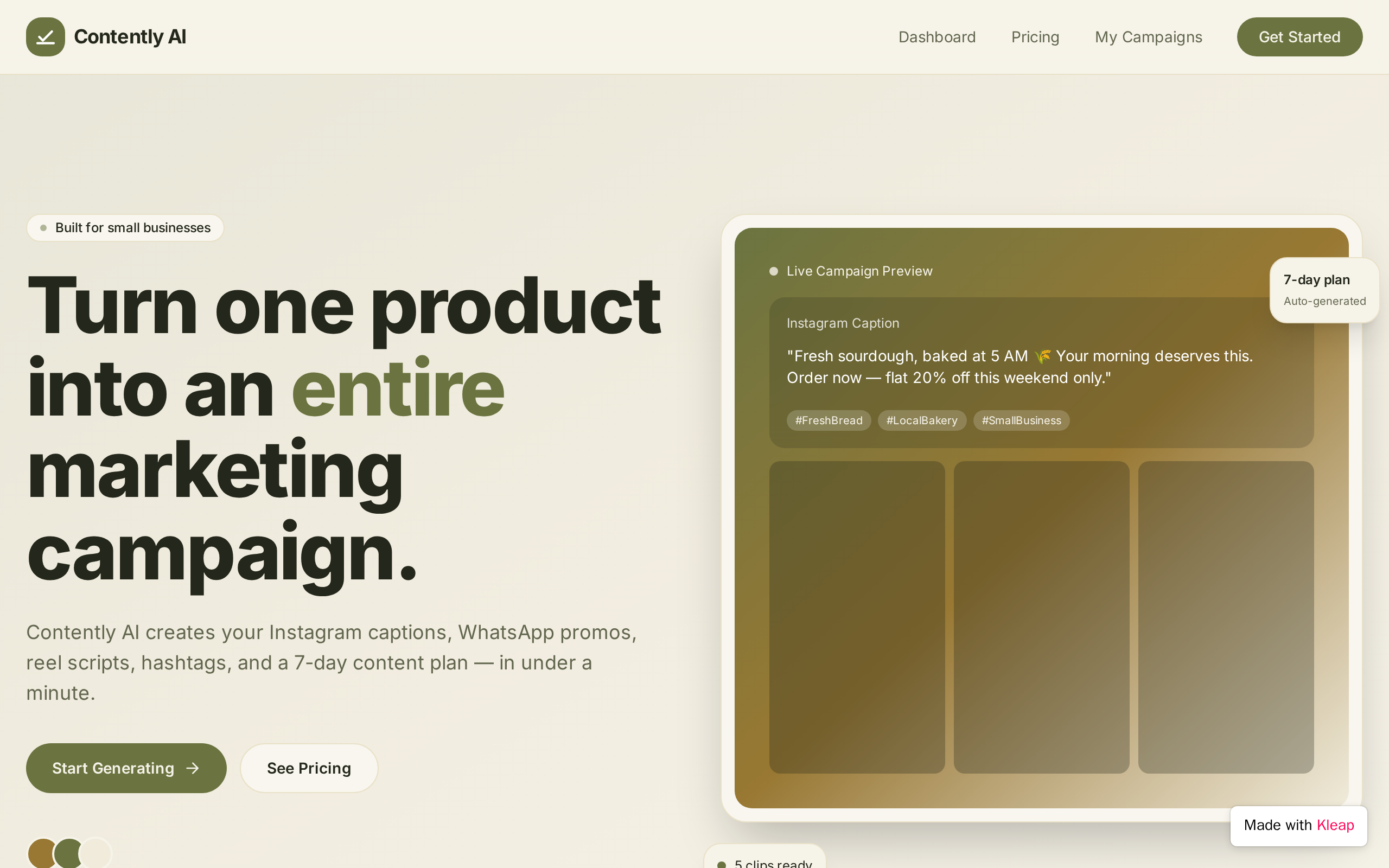Go to Pricing in the navigation

click(x=1035, y=37)
